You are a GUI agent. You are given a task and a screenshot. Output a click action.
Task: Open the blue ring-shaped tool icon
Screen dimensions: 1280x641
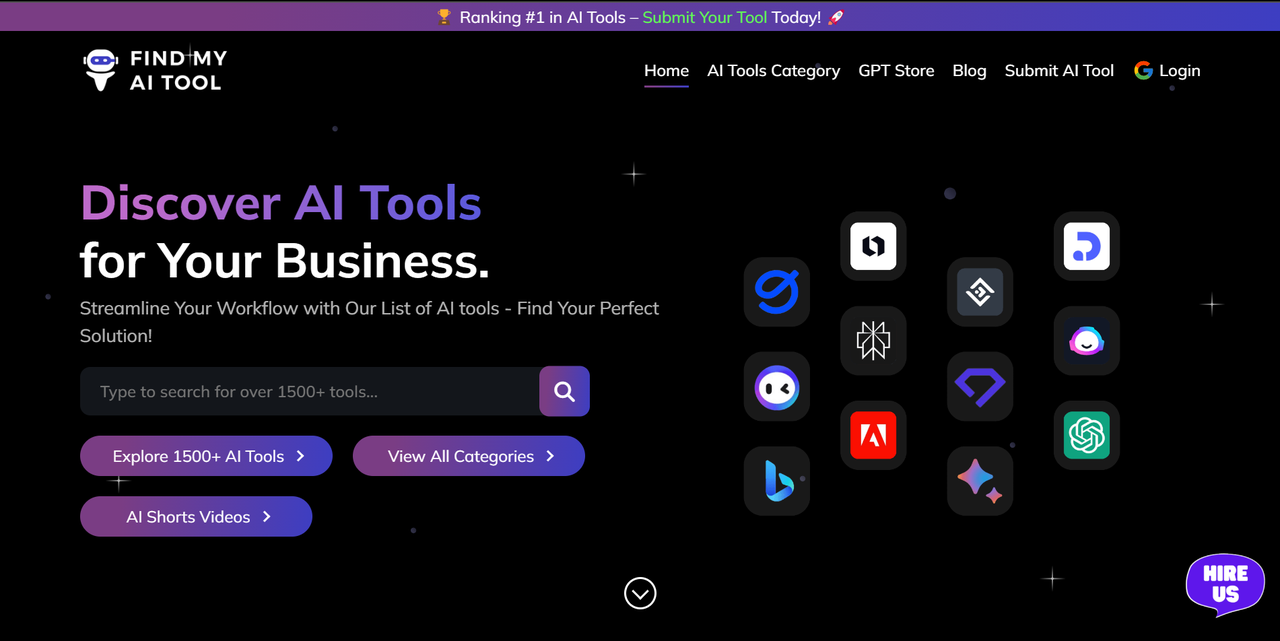[777, 292]
